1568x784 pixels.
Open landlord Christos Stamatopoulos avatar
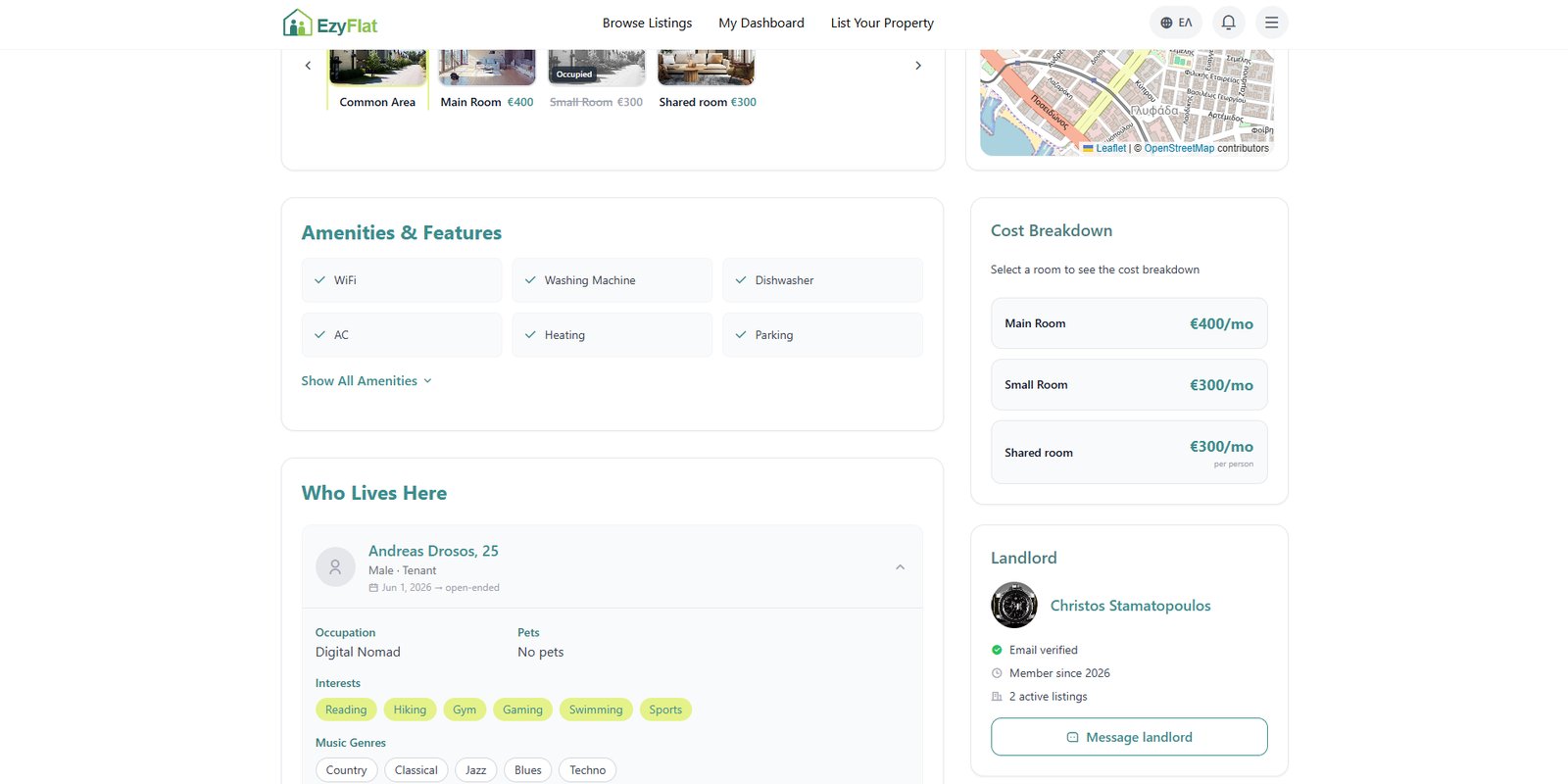[1014, 606]
